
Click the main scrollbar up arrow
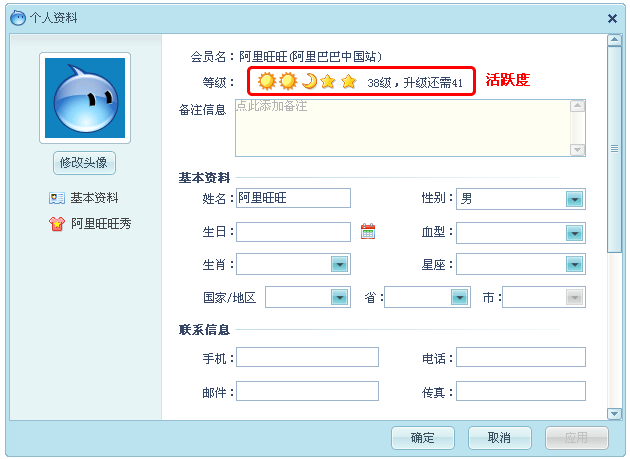(614, 40)
